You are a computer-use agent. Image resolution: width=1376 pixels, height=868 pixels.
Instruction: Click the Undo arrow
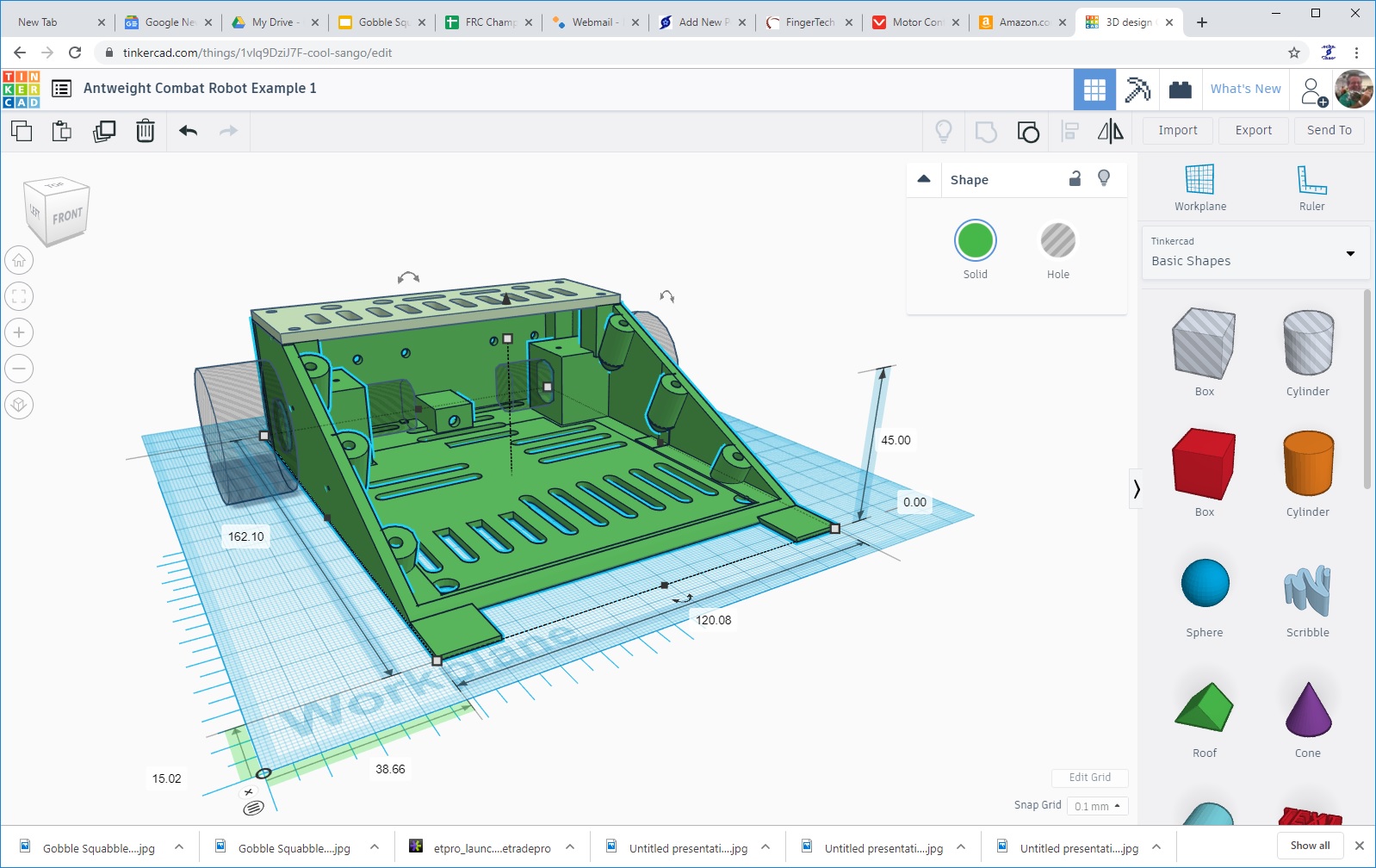[189, 131]
